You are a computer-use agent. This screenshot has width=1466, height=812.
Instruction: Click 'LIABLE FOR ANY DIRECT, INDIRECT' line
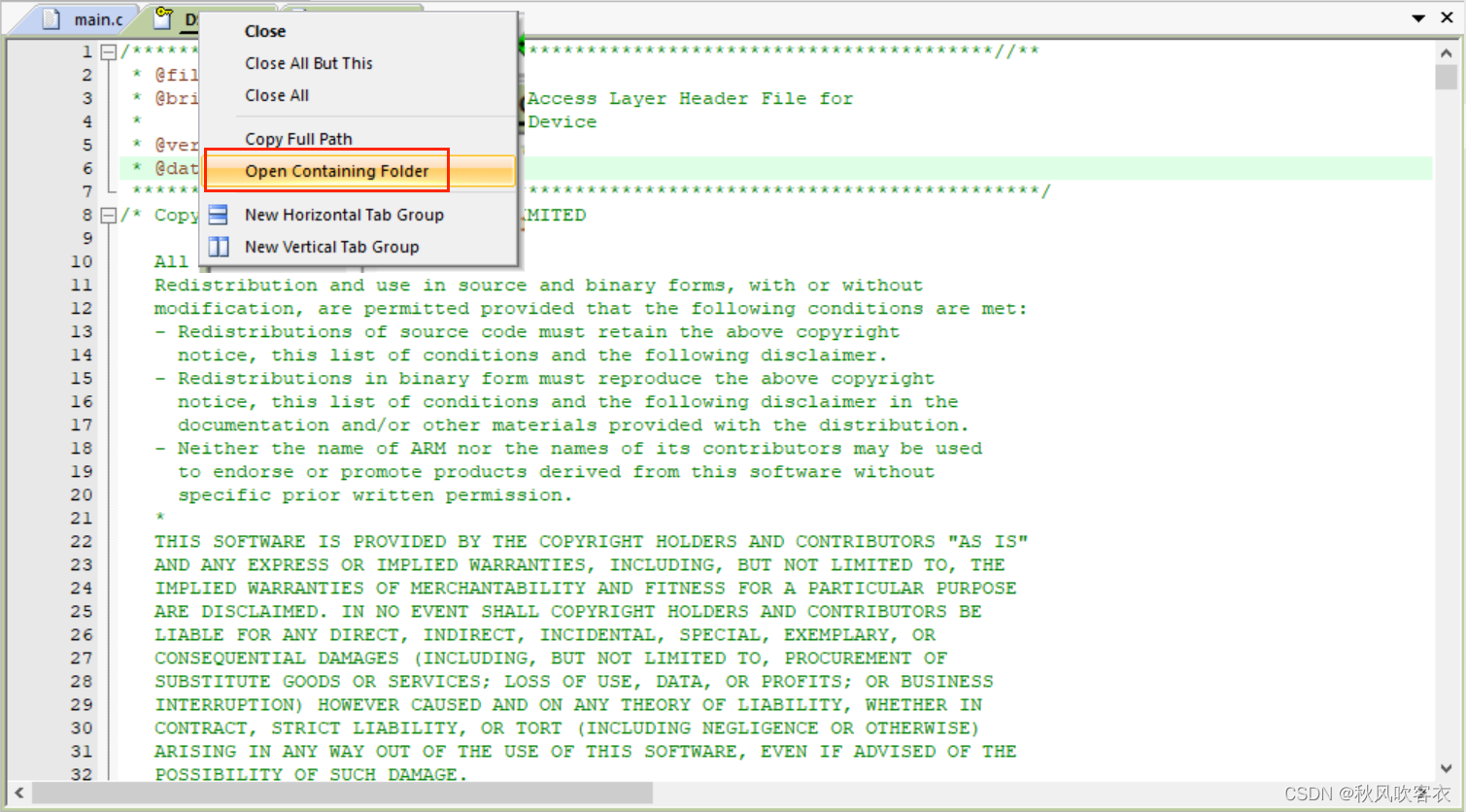544,634
